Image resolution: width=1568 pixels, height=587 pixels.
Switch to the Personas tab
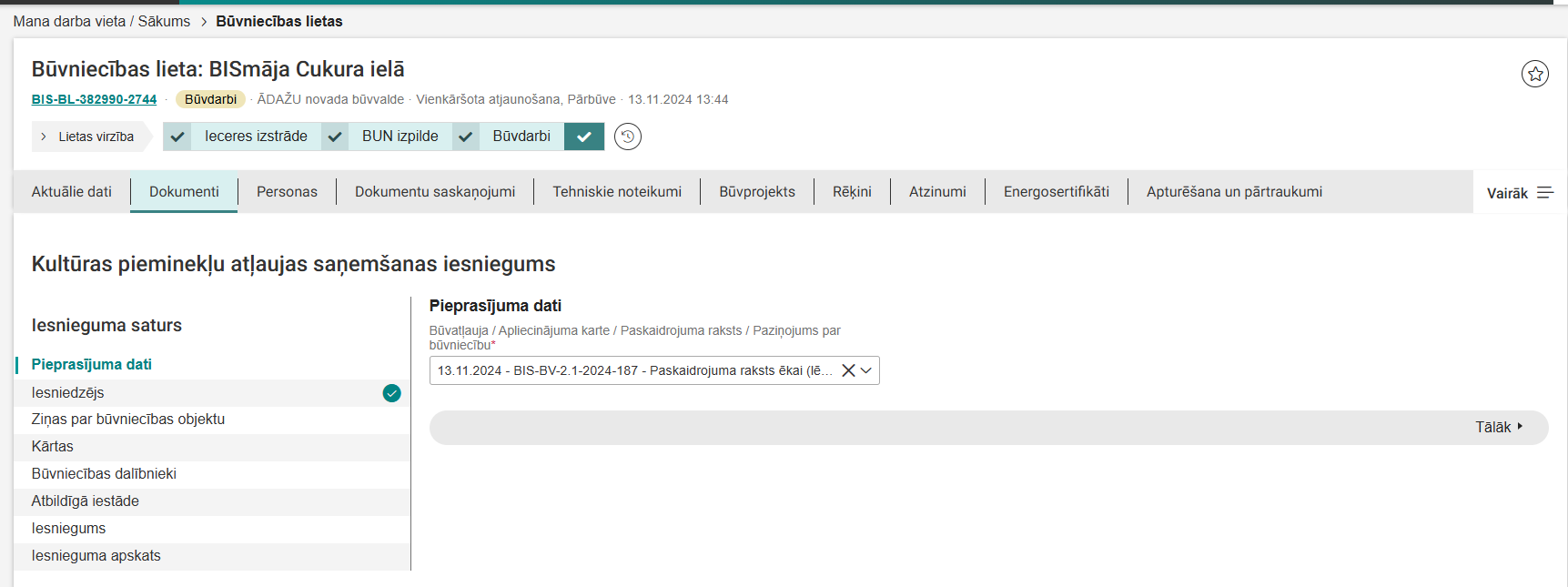point(287,191)
